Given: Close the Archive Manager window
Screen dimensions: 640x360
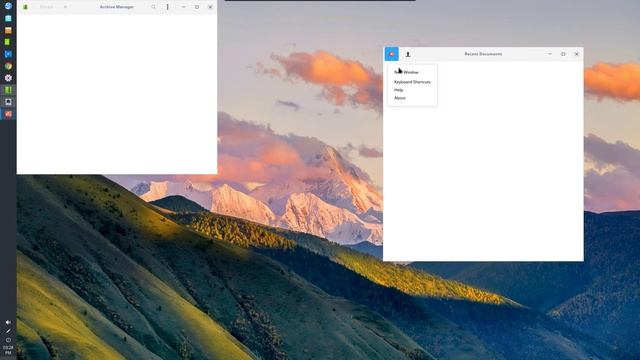Looking at the screenshot, I should 210,7.
